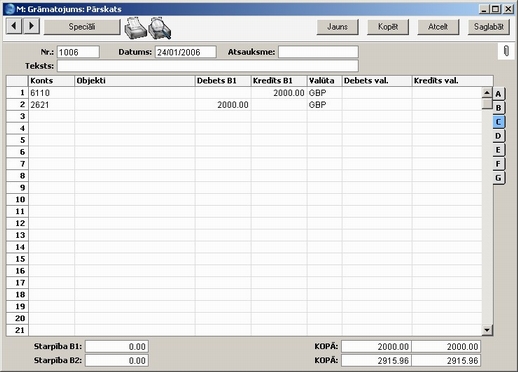Screen dimensions: 518x372
Task: Click the printer icon
Action: click(135, 28)
